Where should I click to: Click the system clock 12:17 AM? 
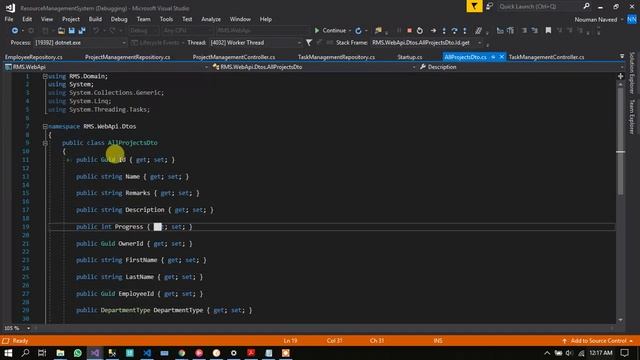[601, 353]
